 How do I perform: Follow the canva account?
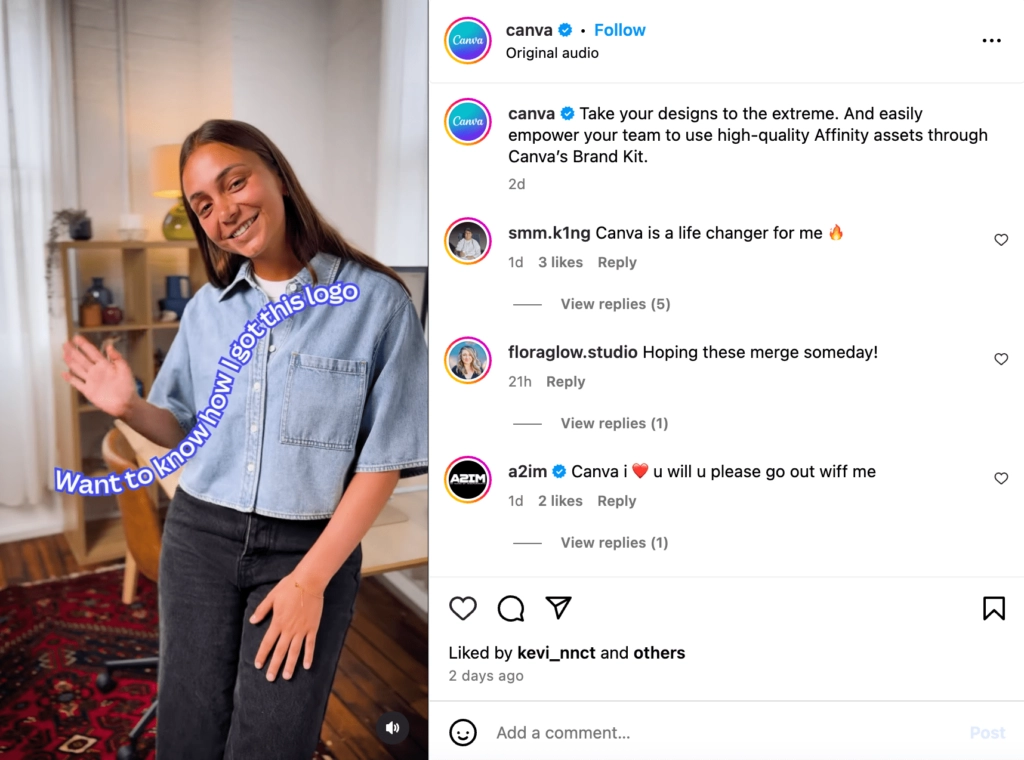click(x=620, y=30)
